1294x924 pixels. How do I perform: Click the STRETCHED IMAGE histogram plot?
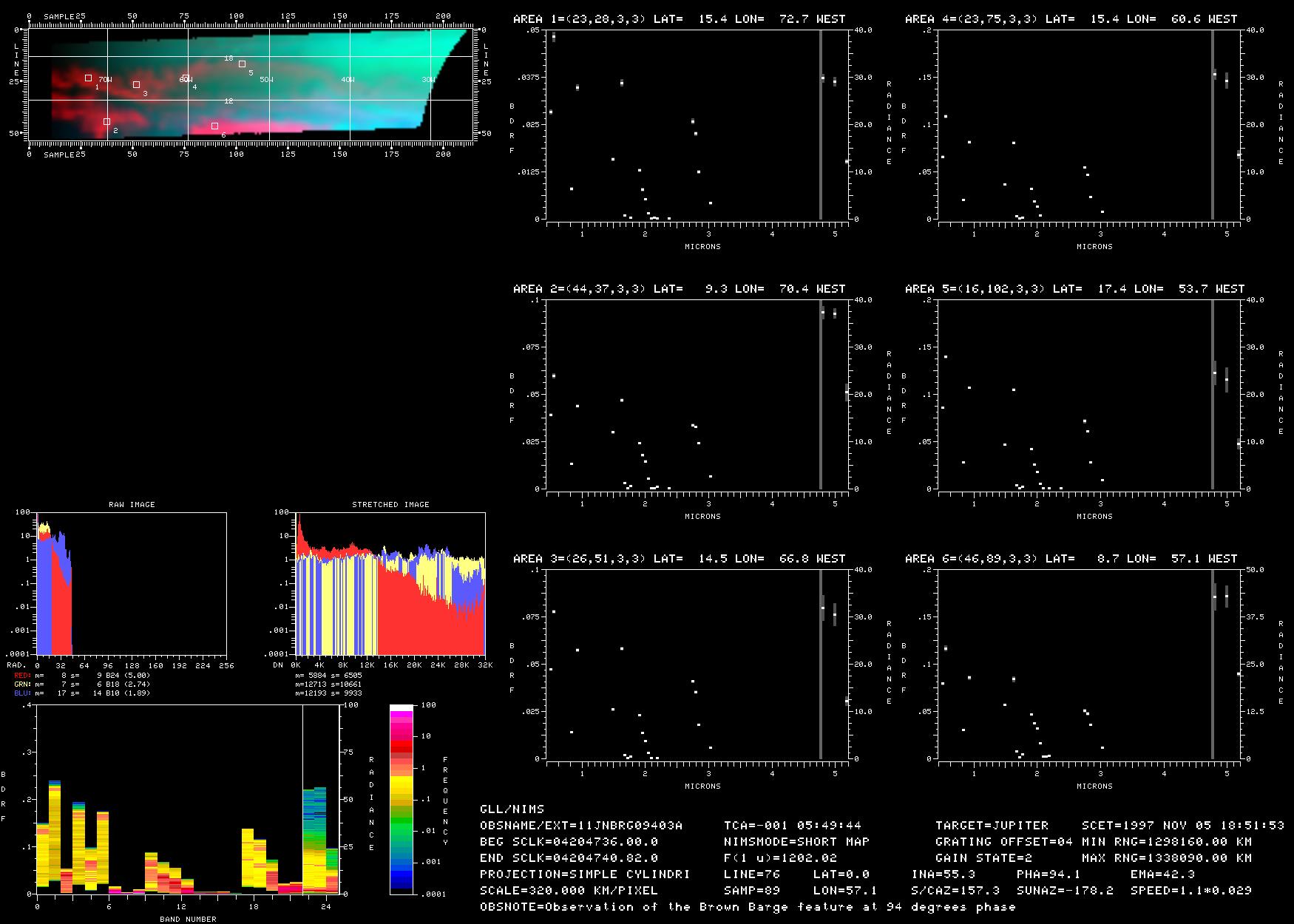click(390, 583)
